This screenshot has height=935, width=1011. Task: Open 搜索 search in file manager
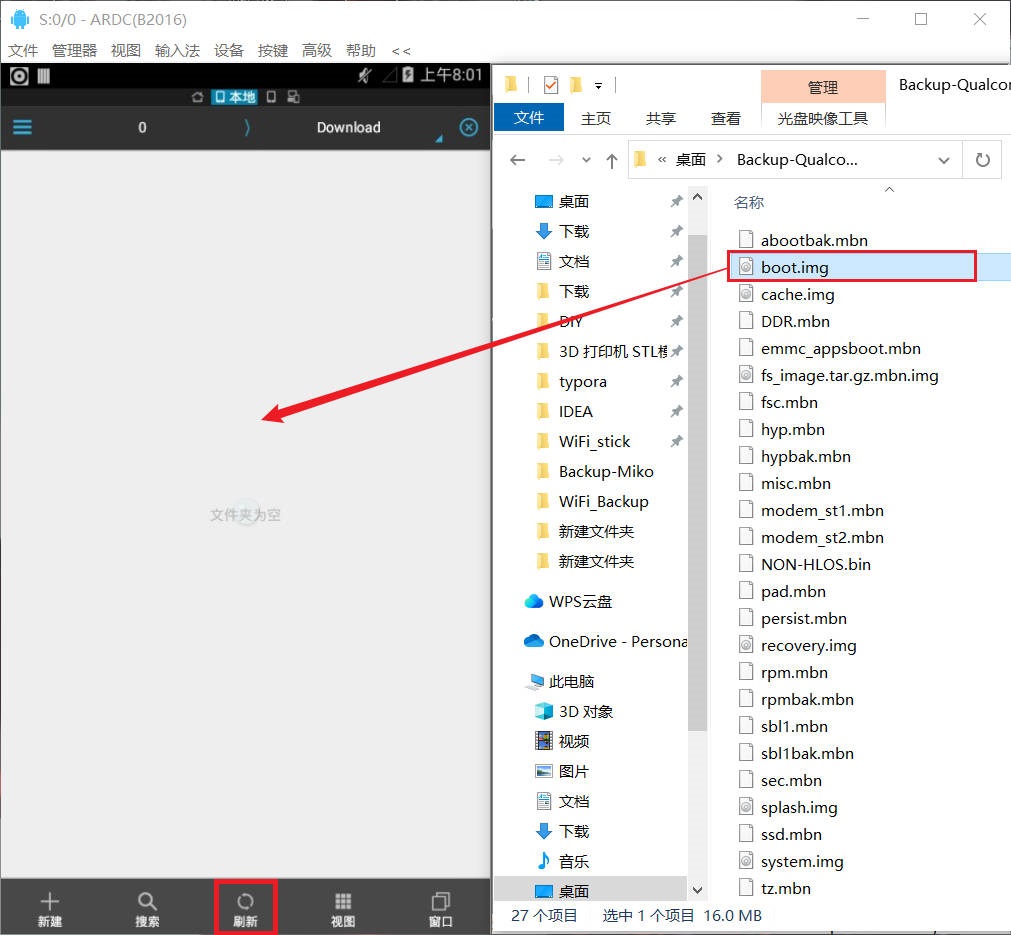pyautogui.click(x=147, y=908)
